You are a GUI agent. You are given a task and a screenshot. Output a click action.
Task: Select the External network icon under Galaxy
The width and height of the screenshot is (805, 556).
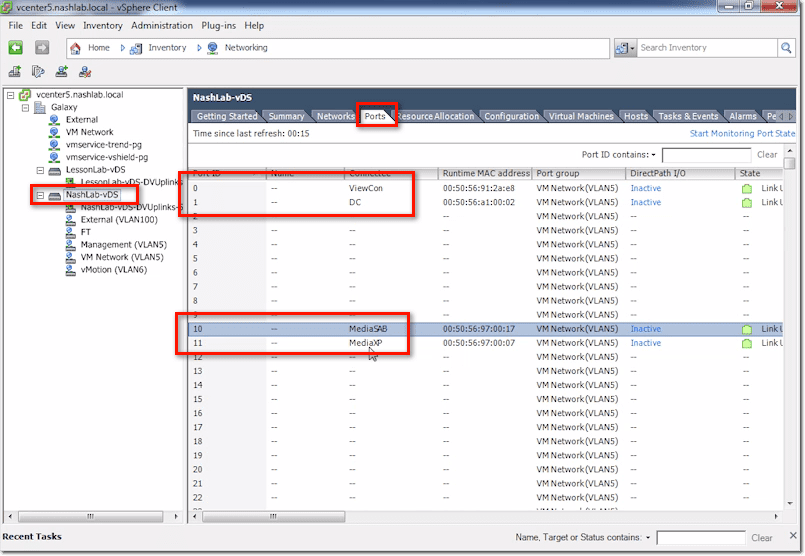click(54, 120)
